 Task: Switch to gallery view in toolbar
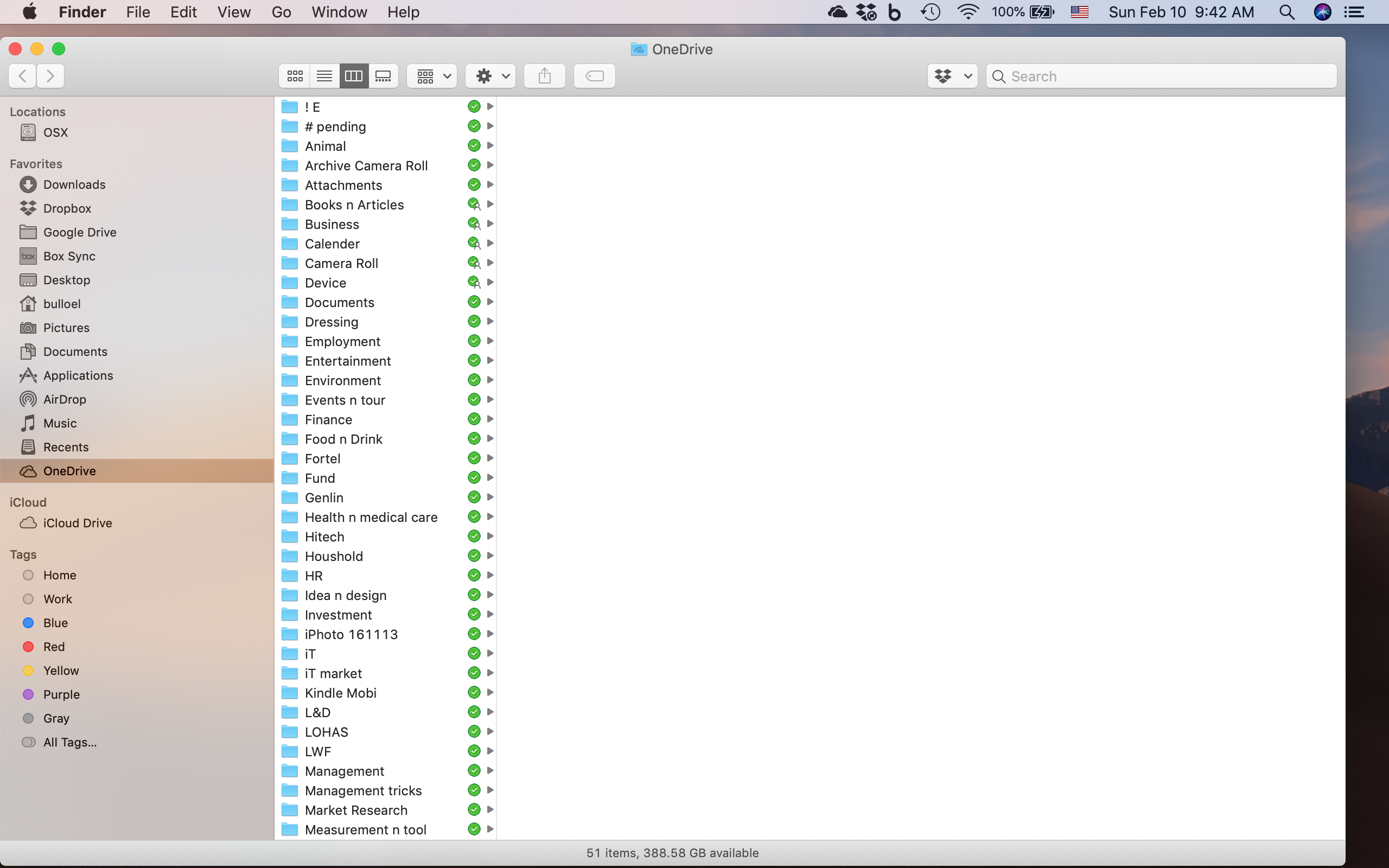(x=383, y=76)
